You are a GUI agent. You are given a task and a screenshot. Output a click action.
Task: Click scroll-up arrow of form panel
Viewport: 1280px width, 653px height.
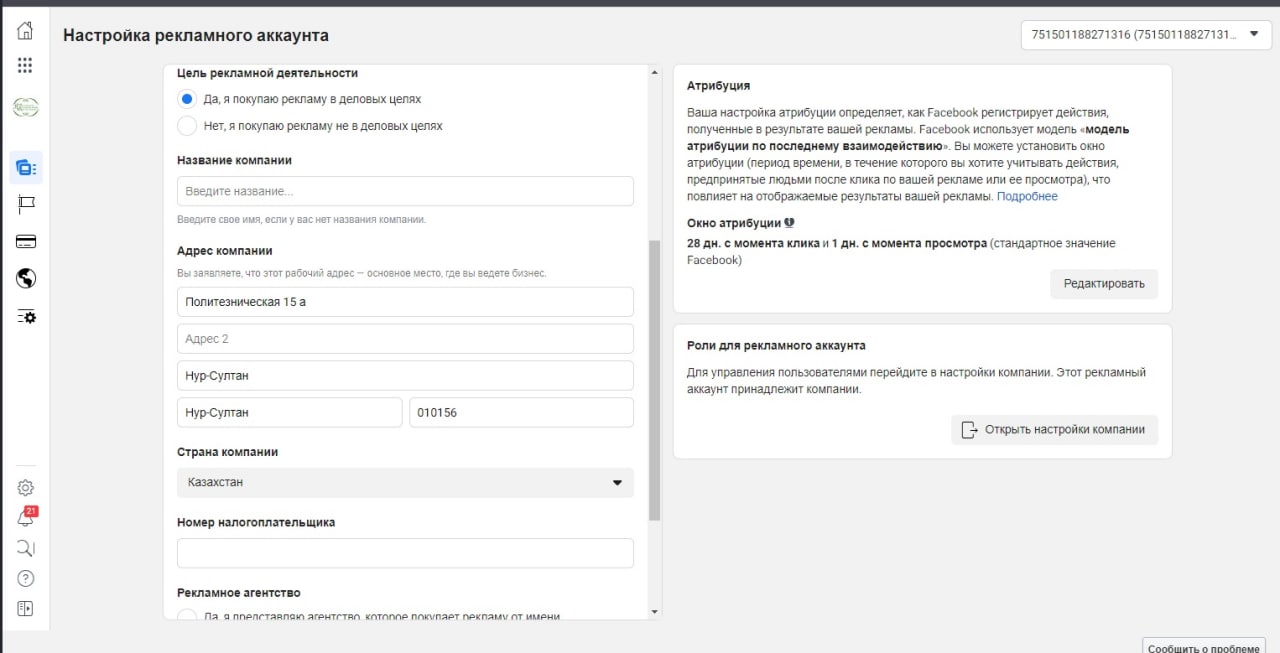[655, 72]
